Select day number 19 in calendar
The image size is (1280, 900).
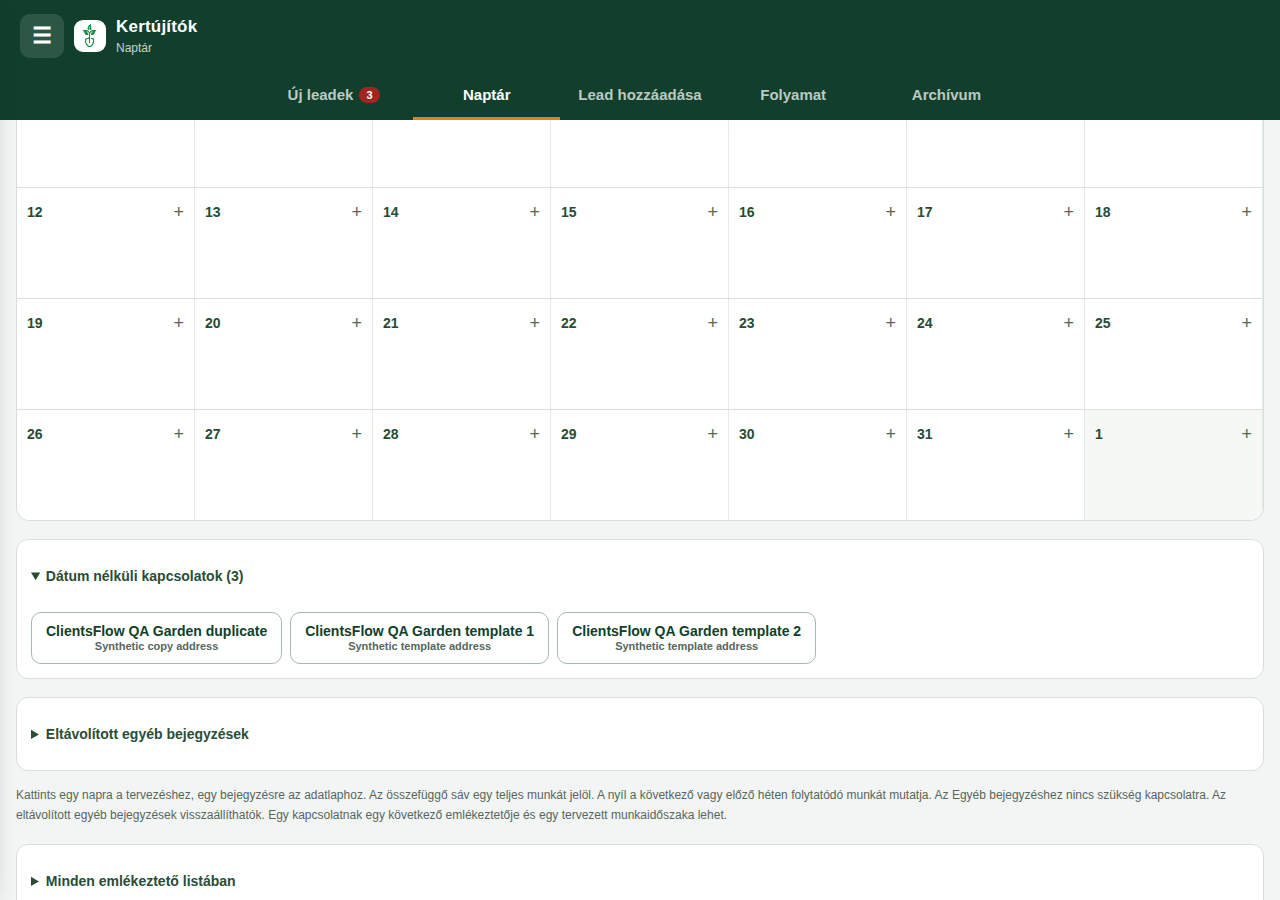tap(35, 323)
